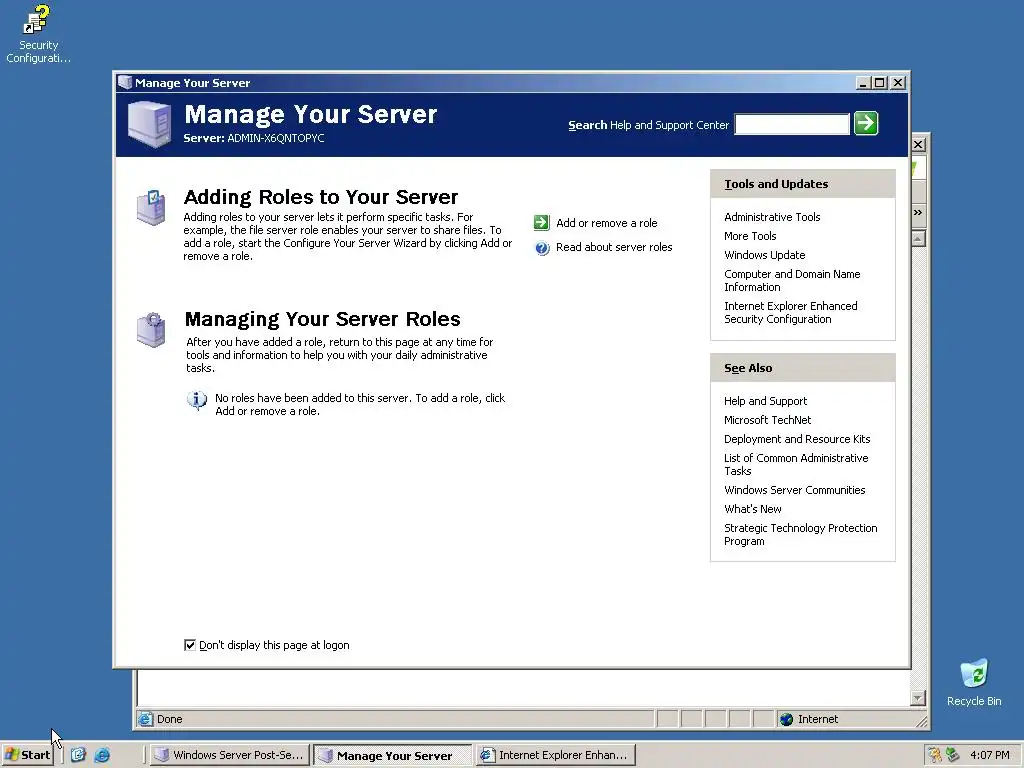The image size is (1024, 768).
Task: Open Strategic Technology Protection Program link
Action: coord(801,534)
